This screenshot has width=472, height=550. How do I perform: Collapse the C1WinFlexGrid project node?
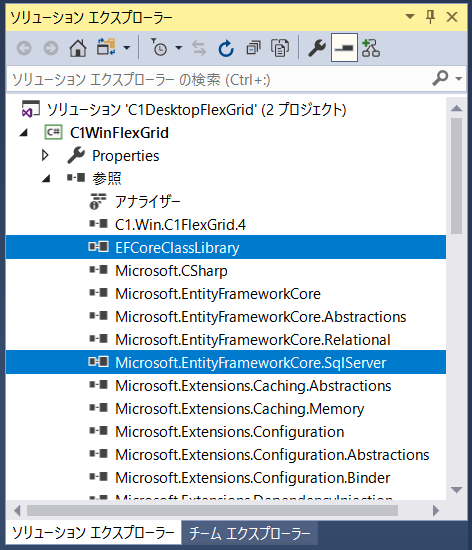[24, 133]
